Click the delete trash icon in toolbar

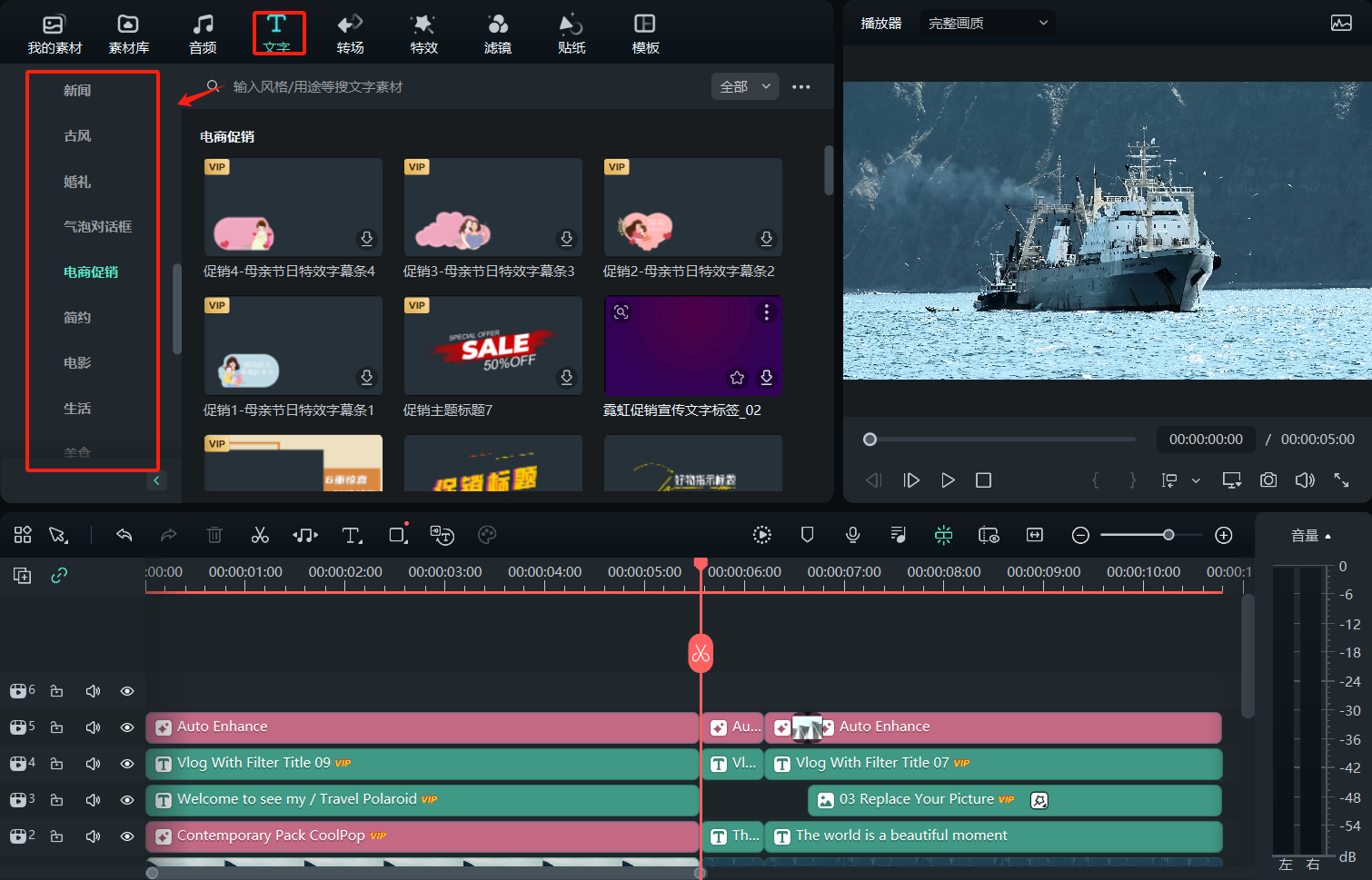click(214, 535)
